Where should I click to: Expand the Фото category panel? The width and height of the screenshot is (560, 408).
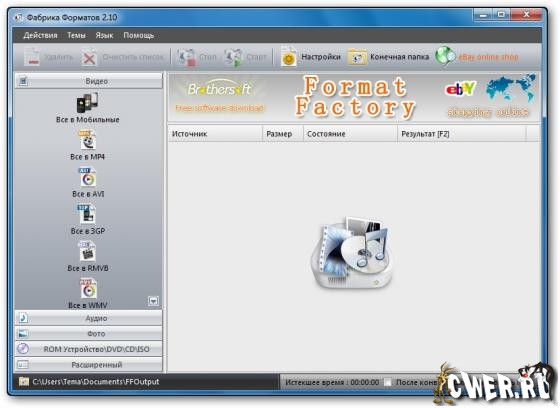(x=88, y=334)
